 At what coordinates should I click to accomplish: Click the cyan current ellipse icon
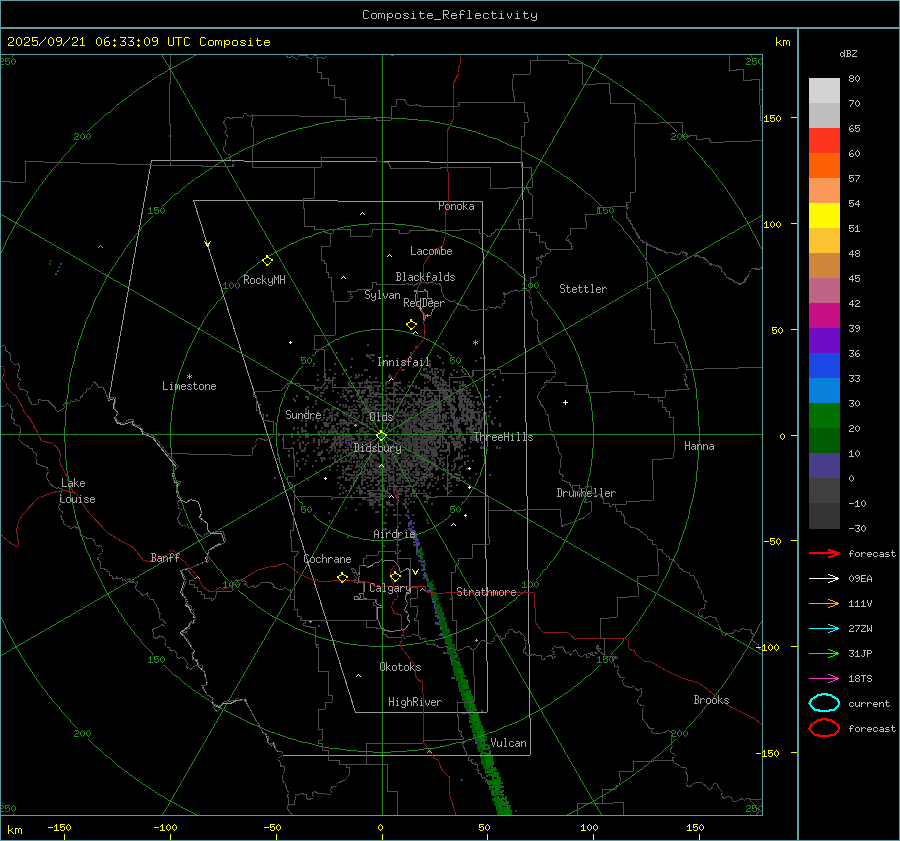tap(824, 703)
